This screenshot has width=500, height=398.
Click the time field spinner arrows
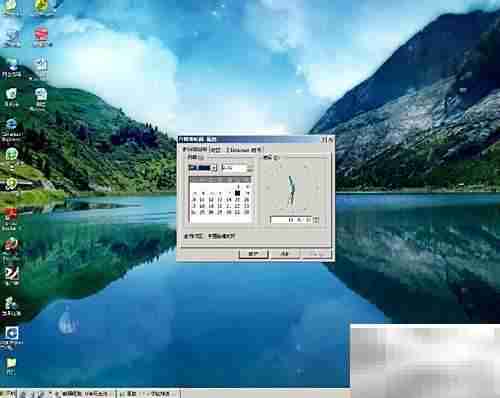(316, 220)
